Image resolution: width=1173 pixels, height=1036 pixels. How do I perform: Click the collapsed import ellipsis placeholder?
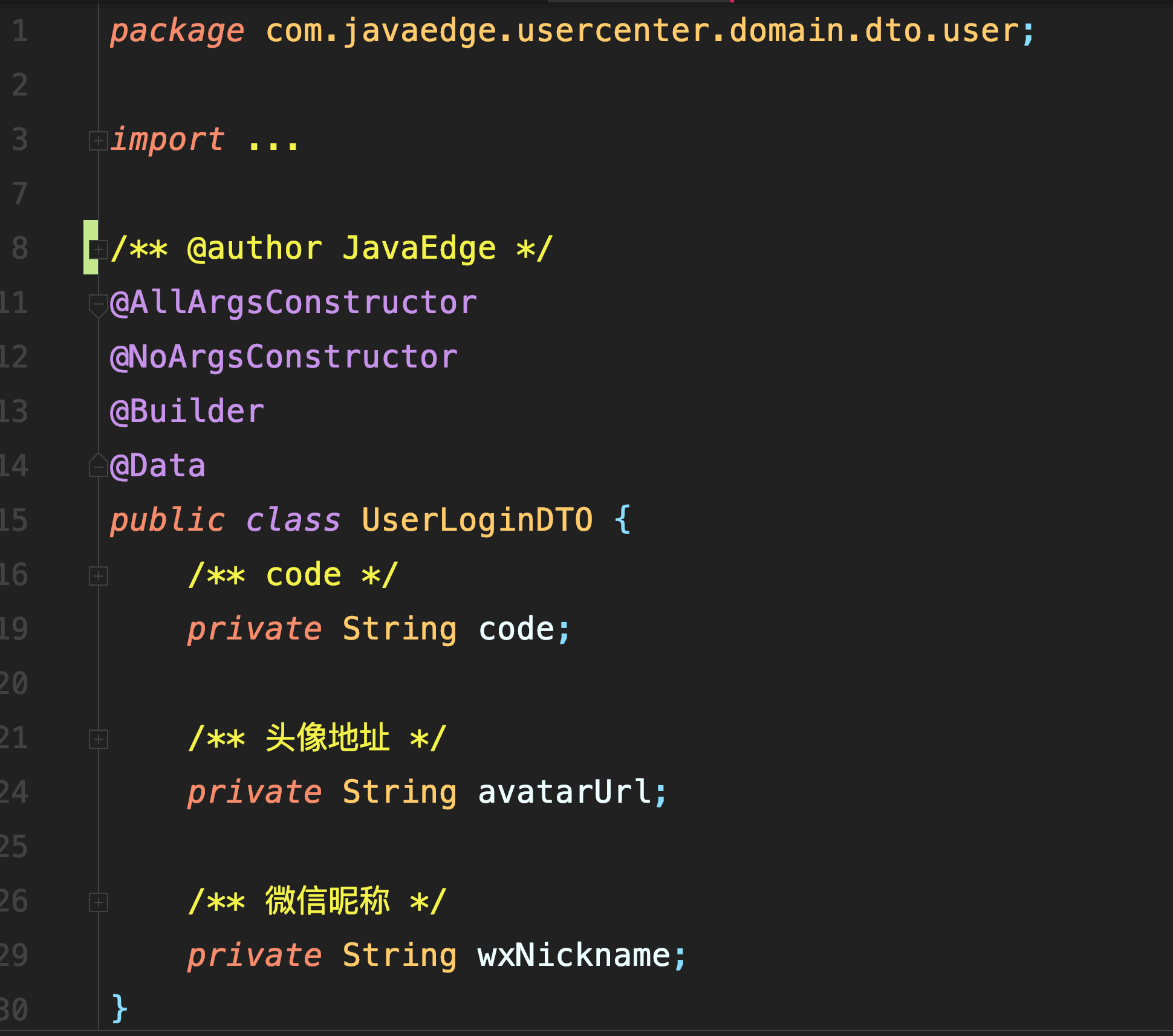tap(273, 142)
